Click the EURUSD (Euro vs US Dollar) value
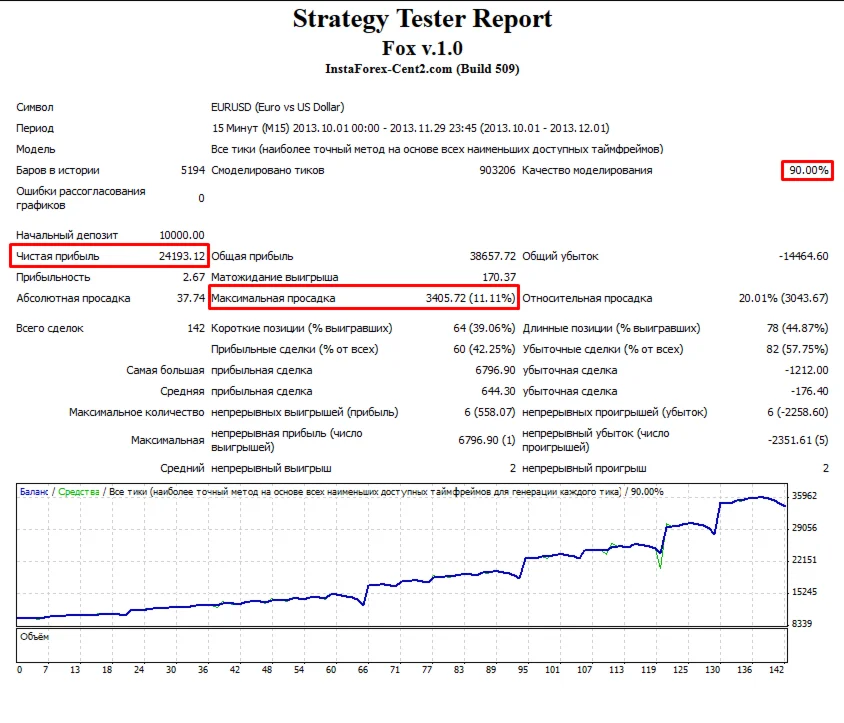 pos(277,107)
